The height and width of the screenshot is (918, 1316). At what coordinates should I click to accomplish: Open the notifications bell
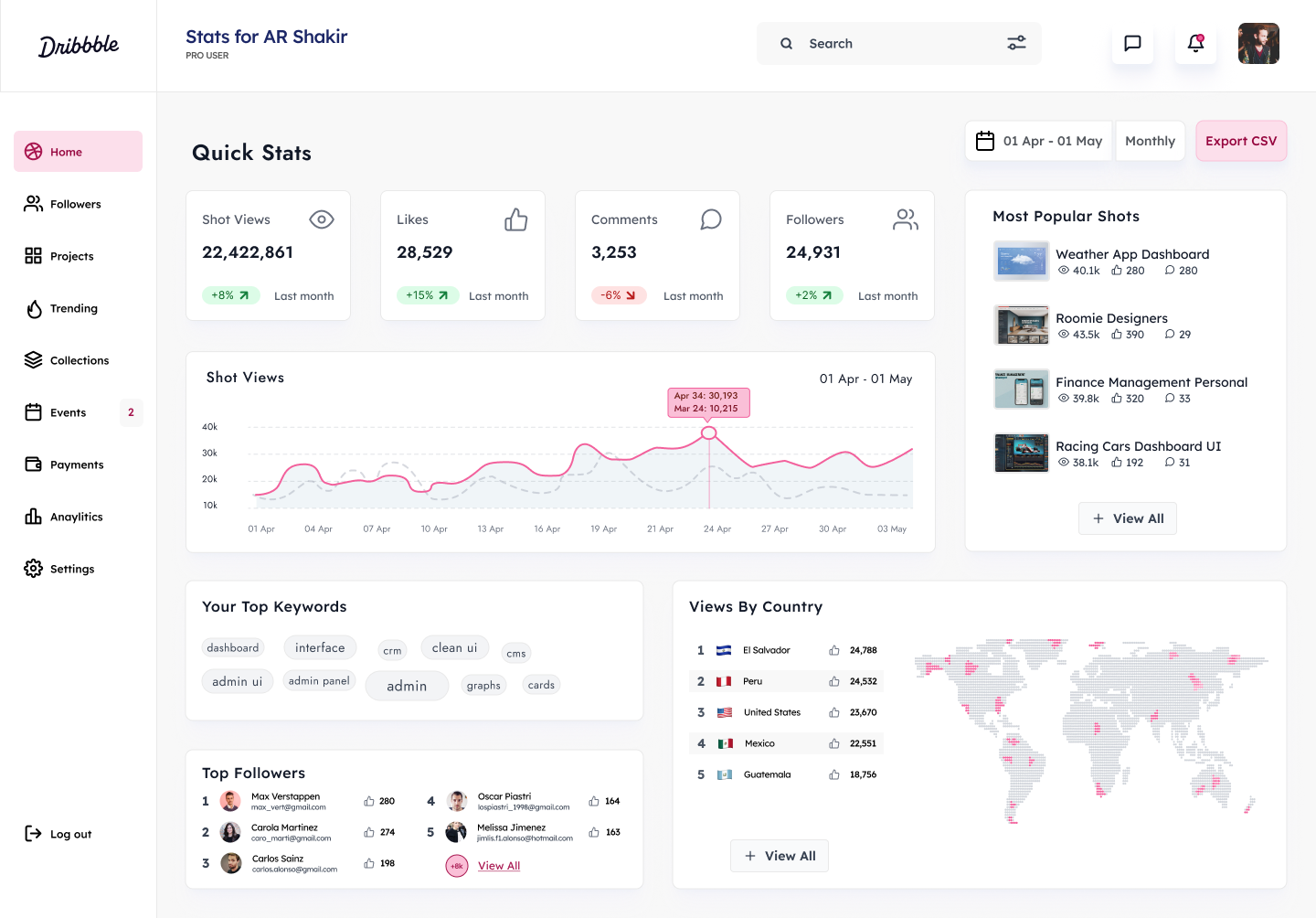click(x=1195, y=43)
